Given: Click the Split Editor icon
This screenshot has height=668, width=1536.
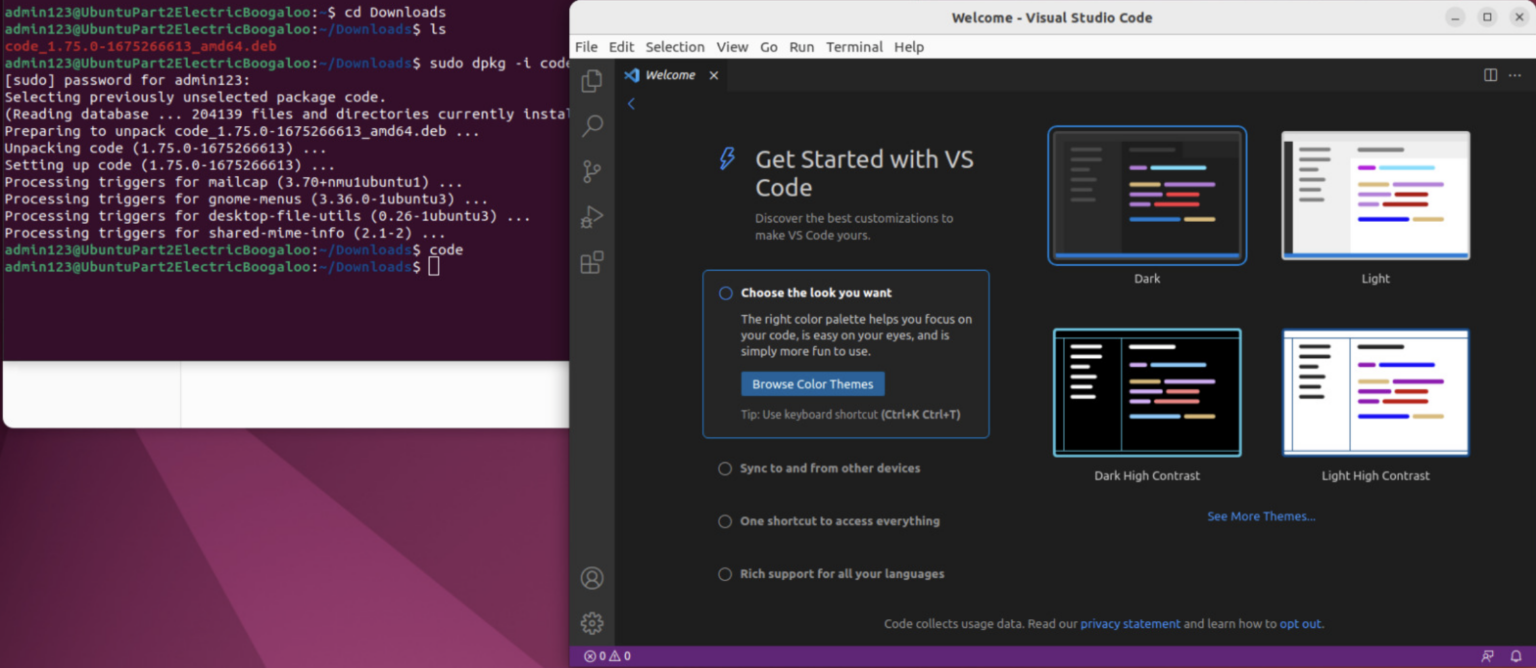Looking at the screenshot, I should (1490, 75).
